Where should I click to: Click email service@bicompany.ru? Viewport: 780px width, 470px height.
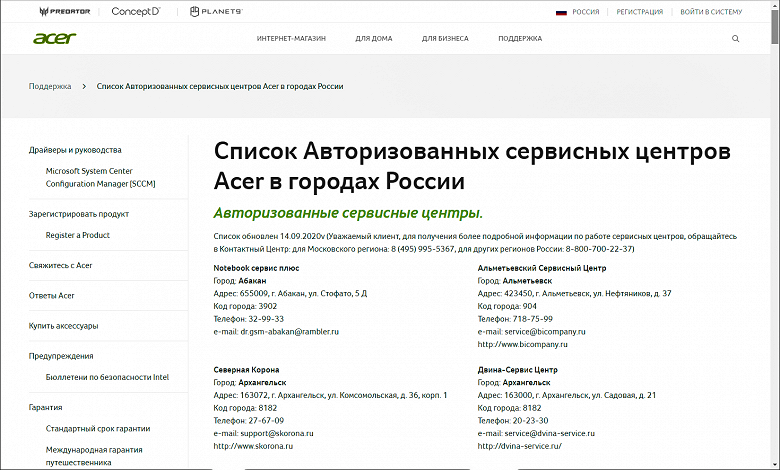tap(545, 332)
